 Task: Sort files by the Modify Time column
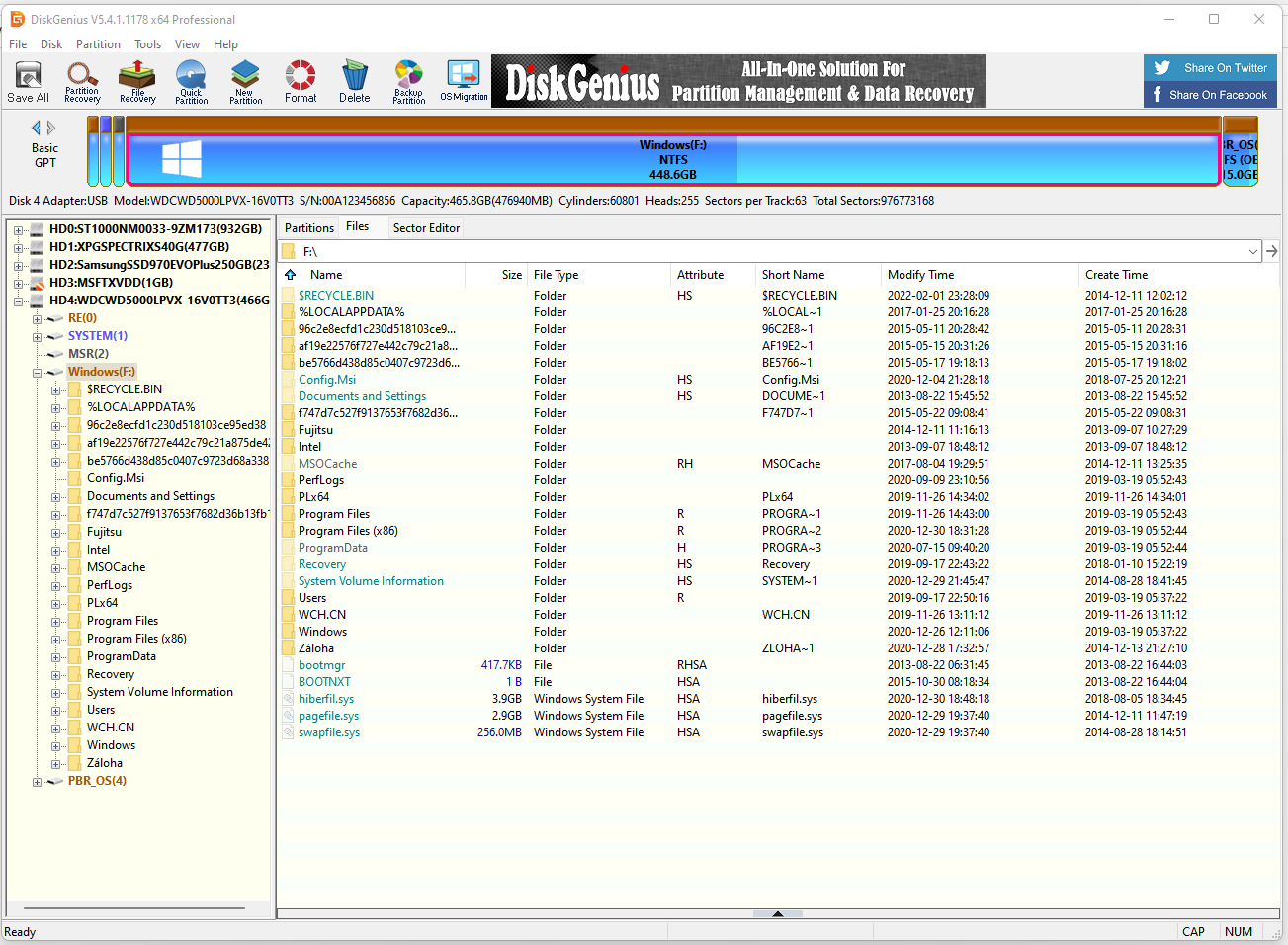coord(920,275)
